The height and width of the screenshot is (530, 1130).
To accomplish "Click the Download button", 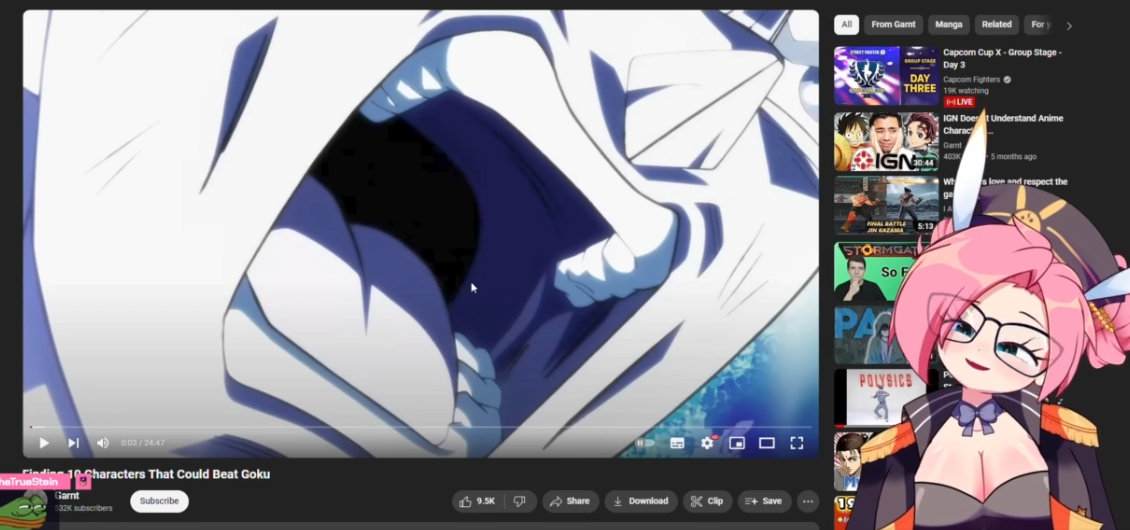I will click(x=641, y=501).
